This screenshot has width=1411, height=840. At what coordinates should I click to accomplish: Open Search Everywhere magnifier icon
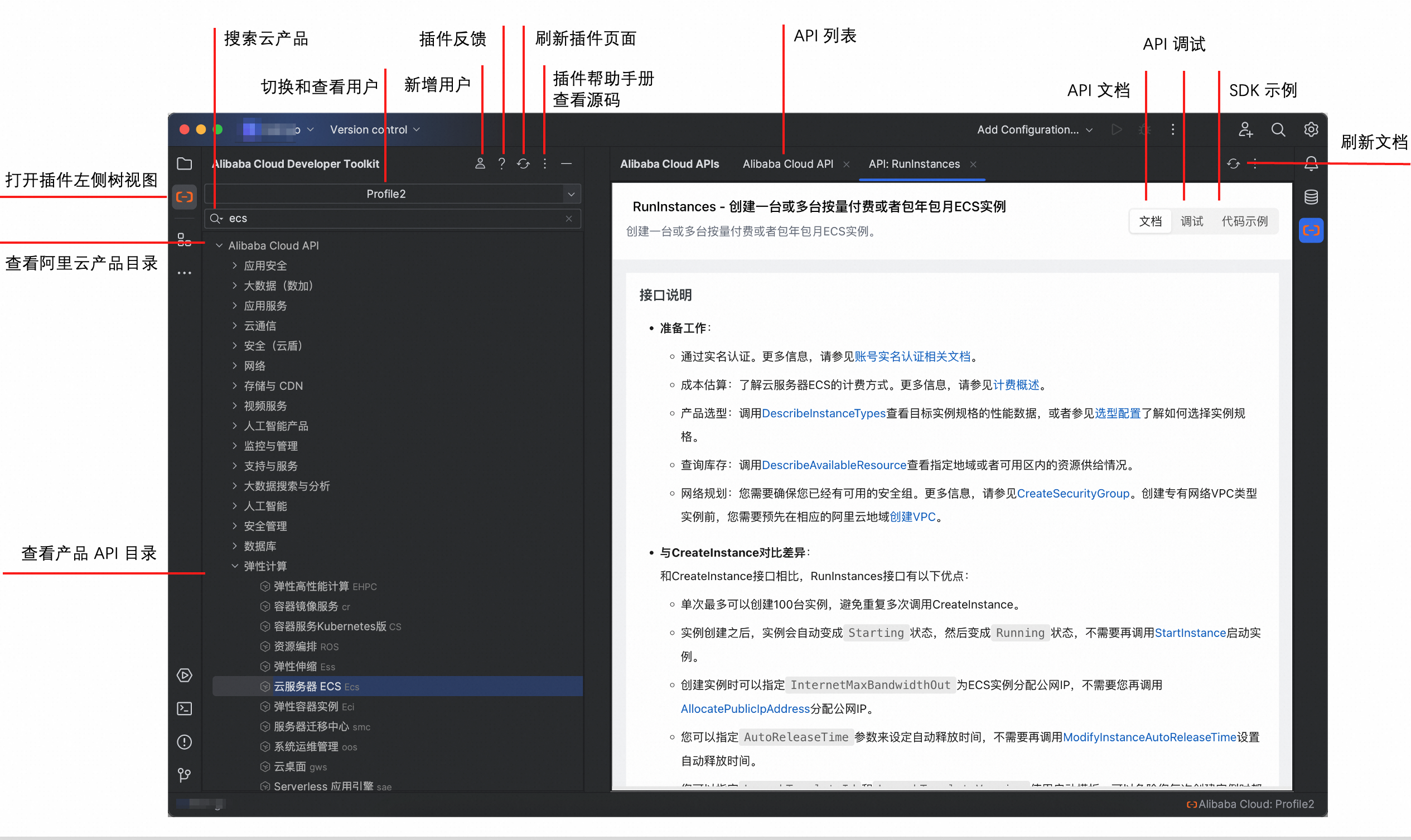tap(1278, 129)
